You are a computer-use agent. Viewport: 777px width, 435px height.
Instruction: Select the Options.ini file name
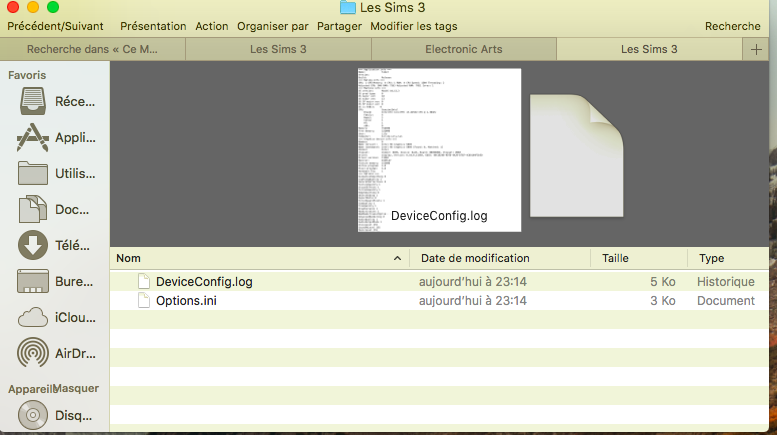186,300
